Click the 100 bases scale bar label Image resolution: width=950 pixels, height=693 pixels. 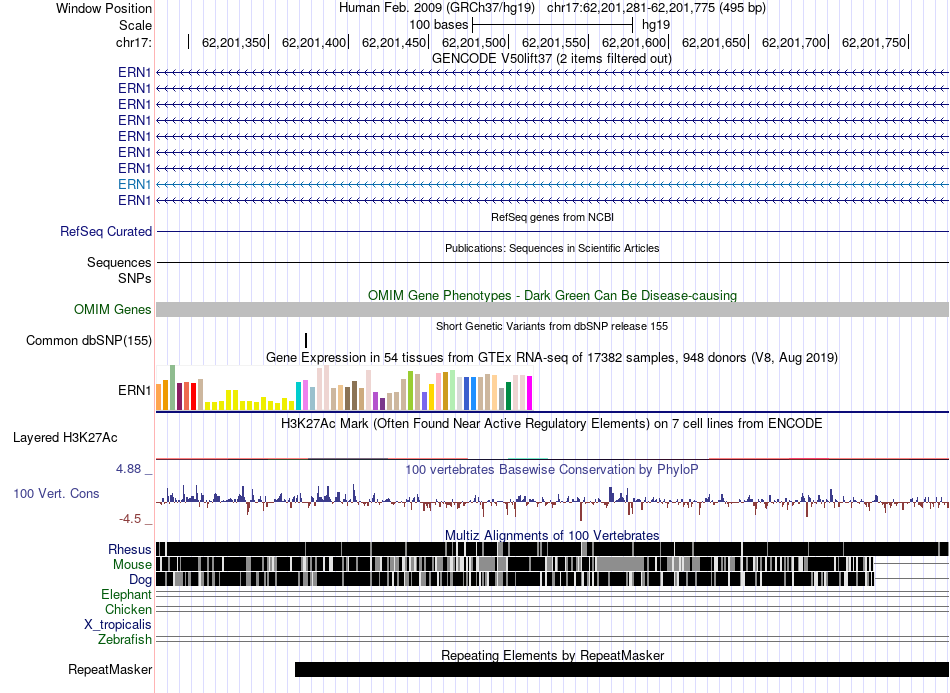(439, 25)
